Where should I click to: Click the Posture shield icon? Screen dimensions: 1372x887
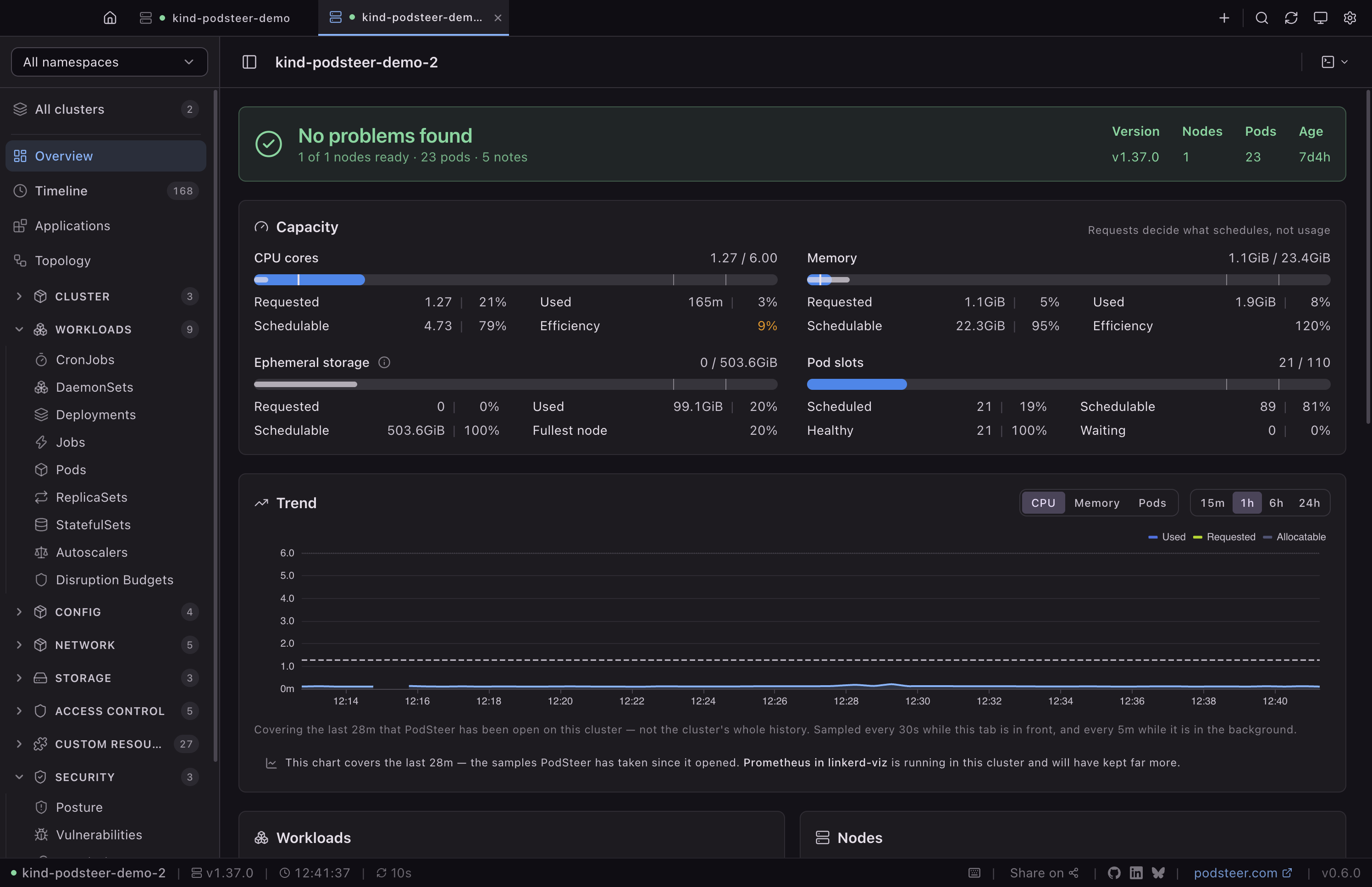click(41, 807)
